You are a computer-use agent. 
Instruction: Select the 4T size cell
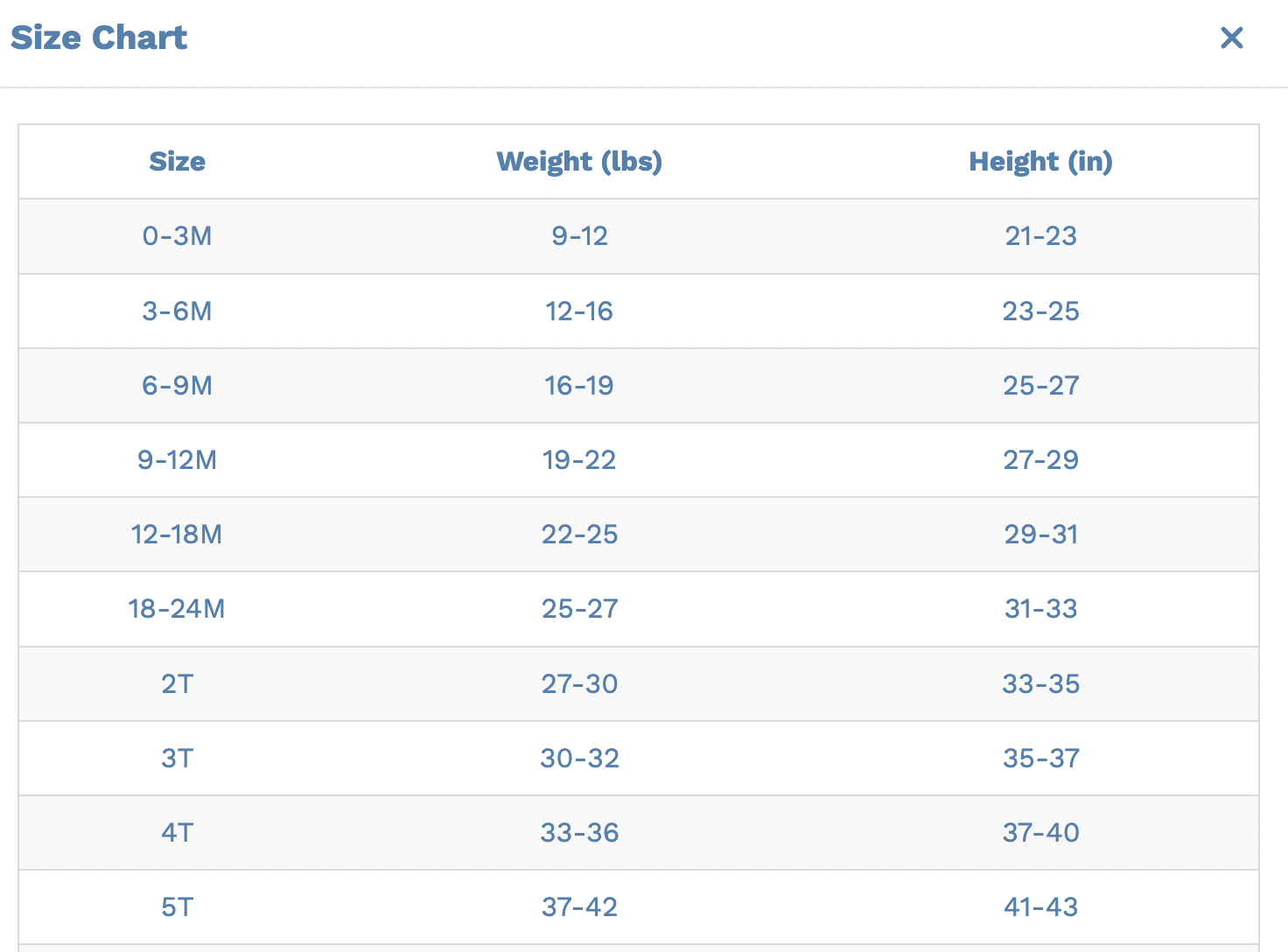pos(177,833)
